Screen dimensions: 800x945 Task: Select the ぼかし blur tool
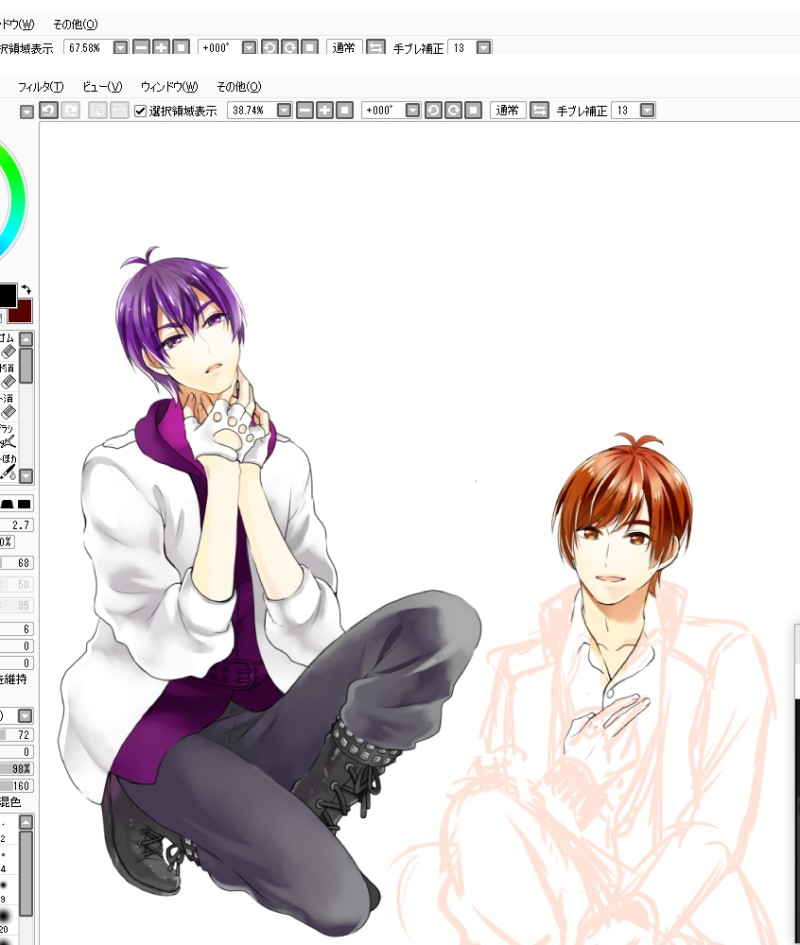click(8, 467)
